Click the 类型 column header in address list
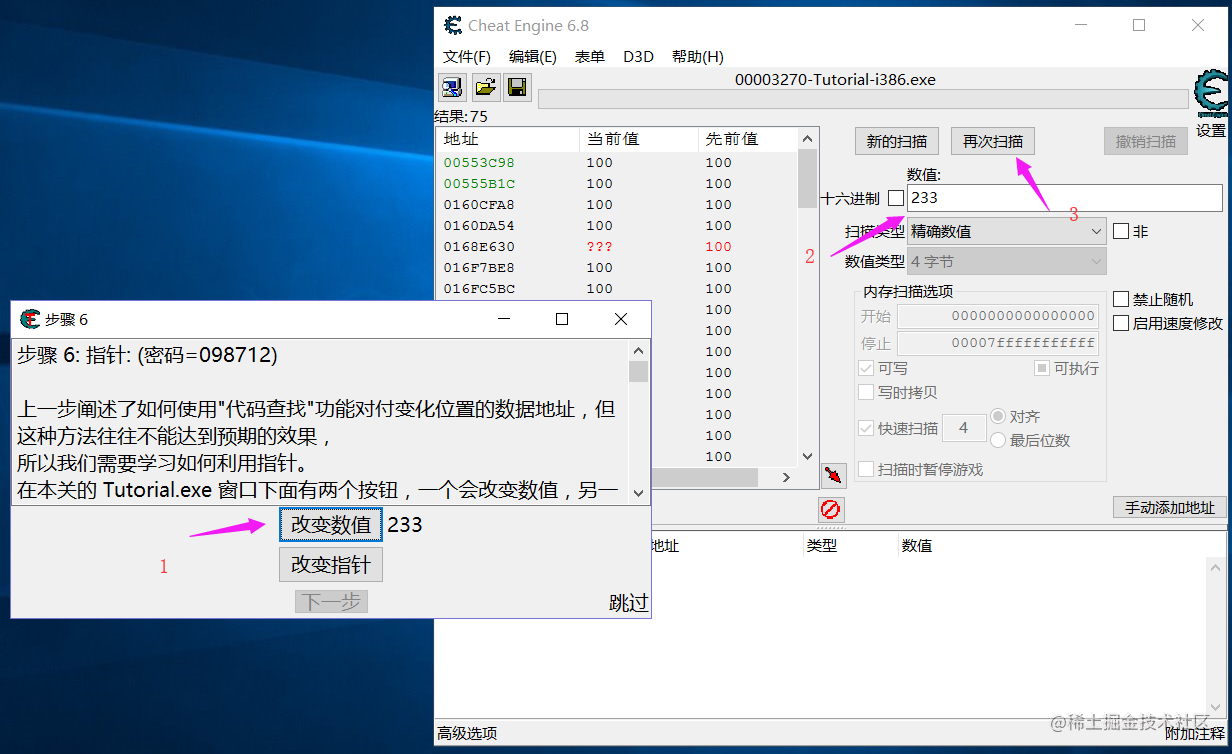1232x754 pixels. pos(821,546)
